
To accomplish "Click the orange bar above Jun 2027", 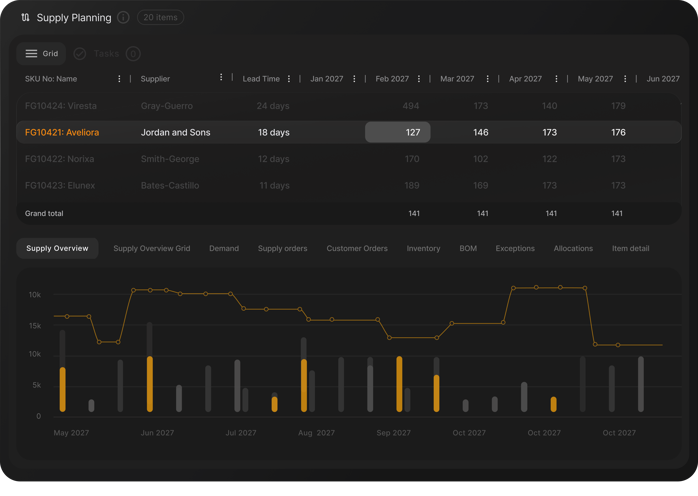I will (x=150, y=384).
